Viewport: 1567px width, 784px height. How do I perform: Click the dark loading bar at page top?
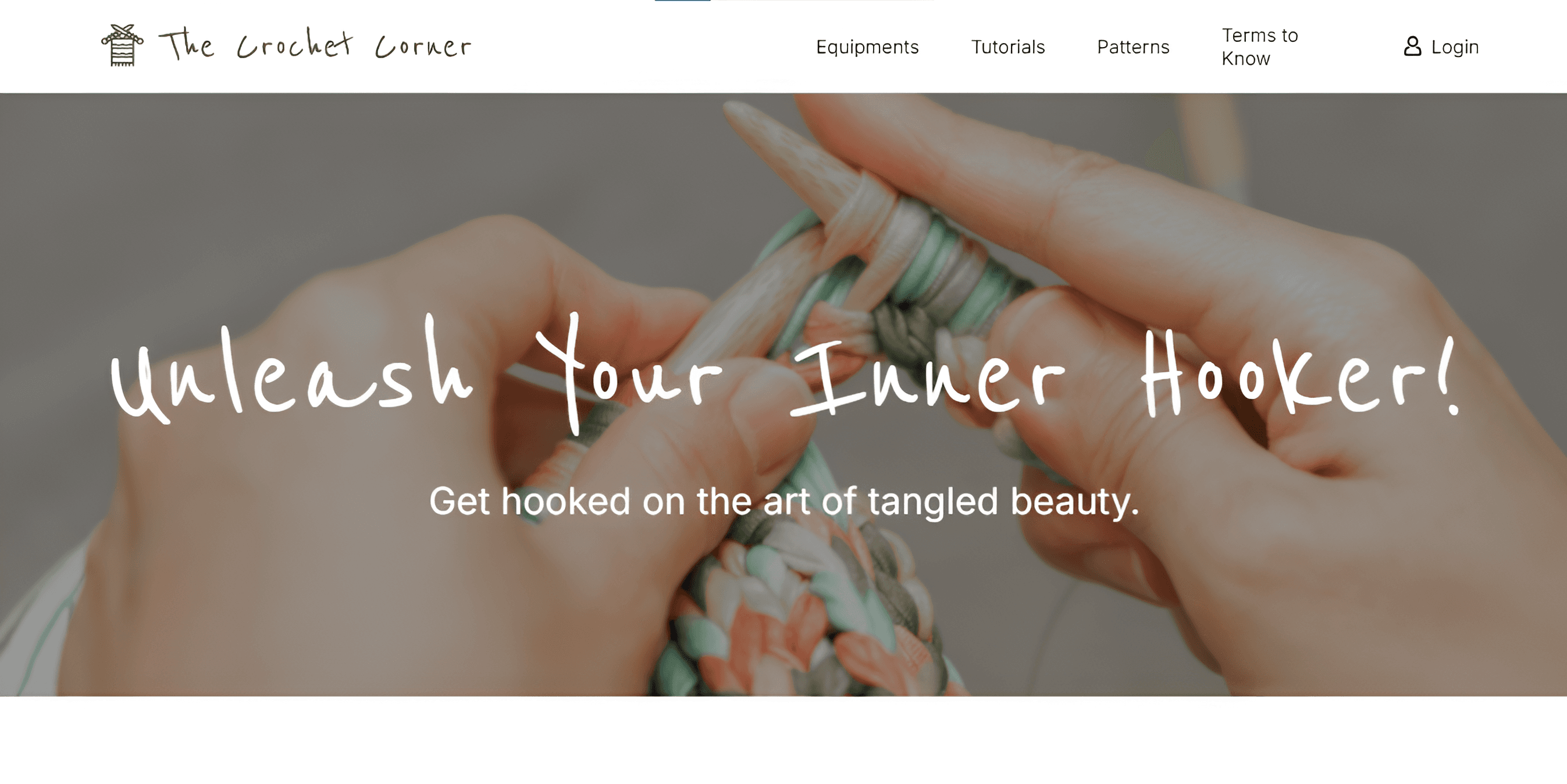[682, 1]
